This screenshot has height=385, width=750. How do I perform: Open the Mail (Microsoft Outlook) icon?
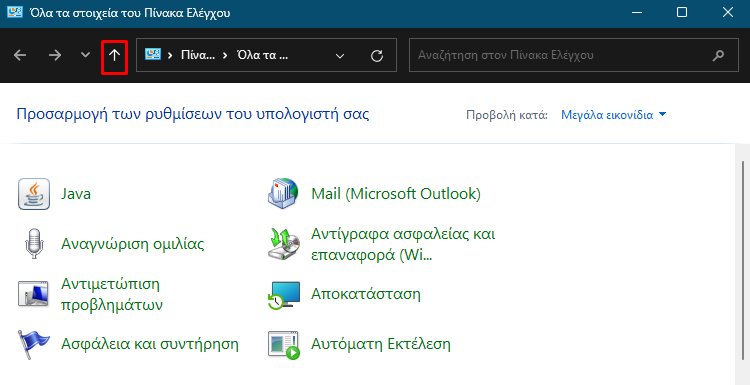(x=284, y=194)
